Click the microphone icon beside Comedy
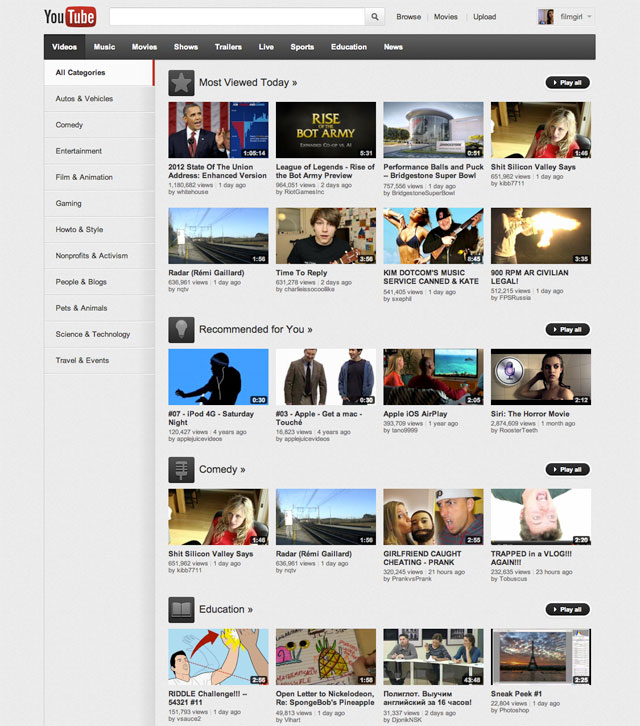The width and height of the screenshot is (640, 726). [x=181, y=469]
